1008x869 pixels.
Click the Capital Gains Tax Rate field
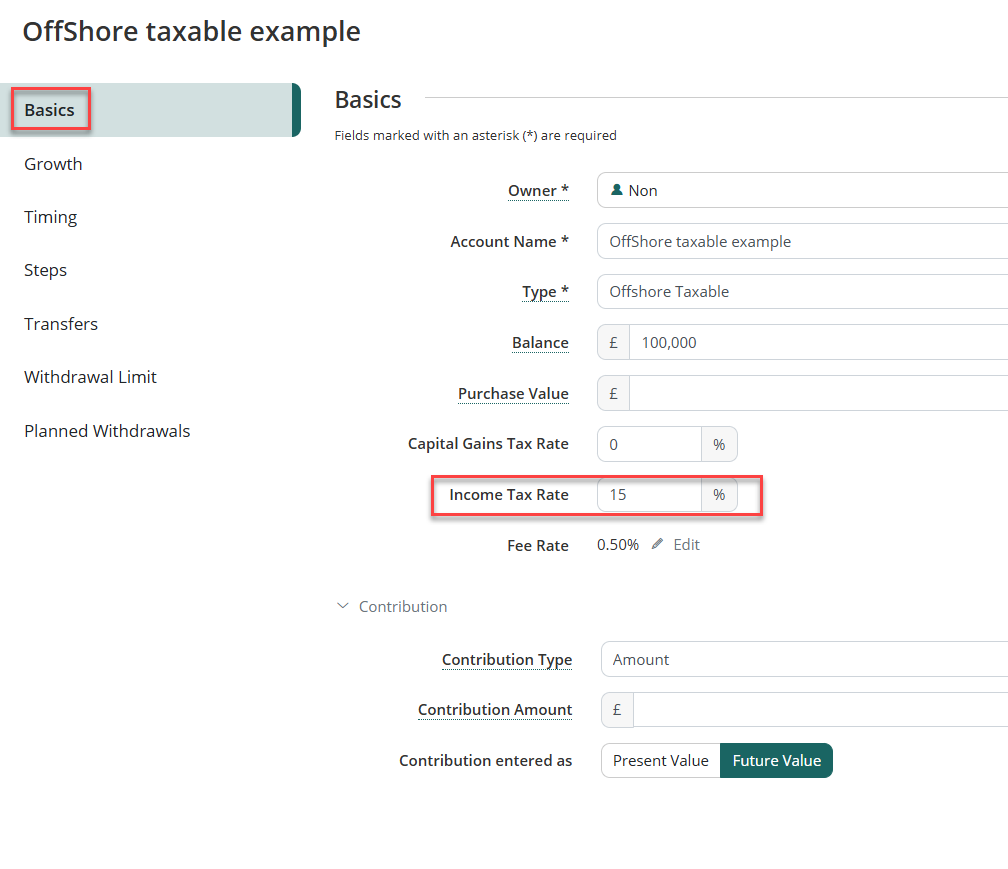pos(649,444)
